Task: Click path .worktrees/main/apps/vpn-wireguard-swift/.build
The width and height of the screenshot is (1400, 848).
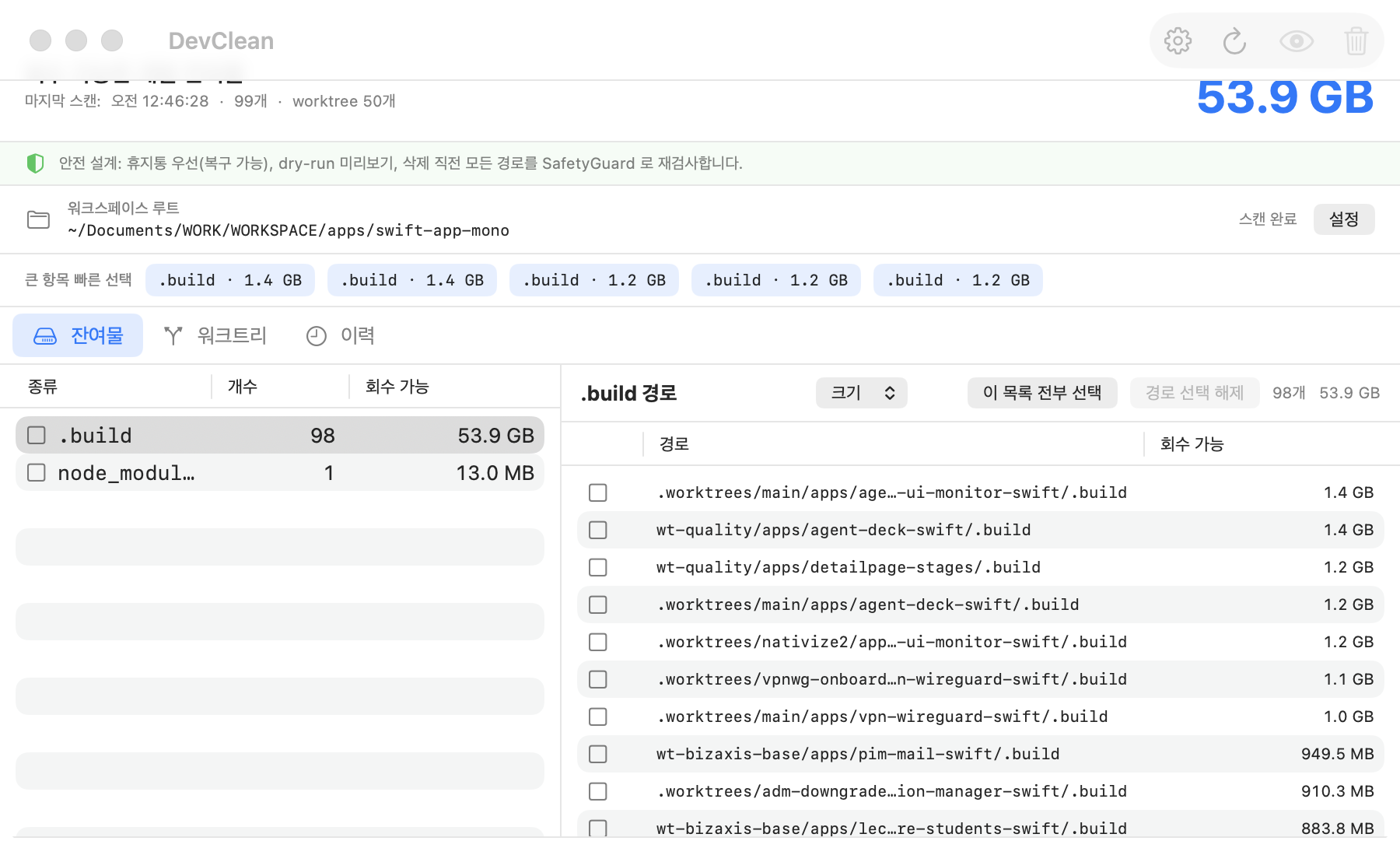Action: tap(882, 717)
